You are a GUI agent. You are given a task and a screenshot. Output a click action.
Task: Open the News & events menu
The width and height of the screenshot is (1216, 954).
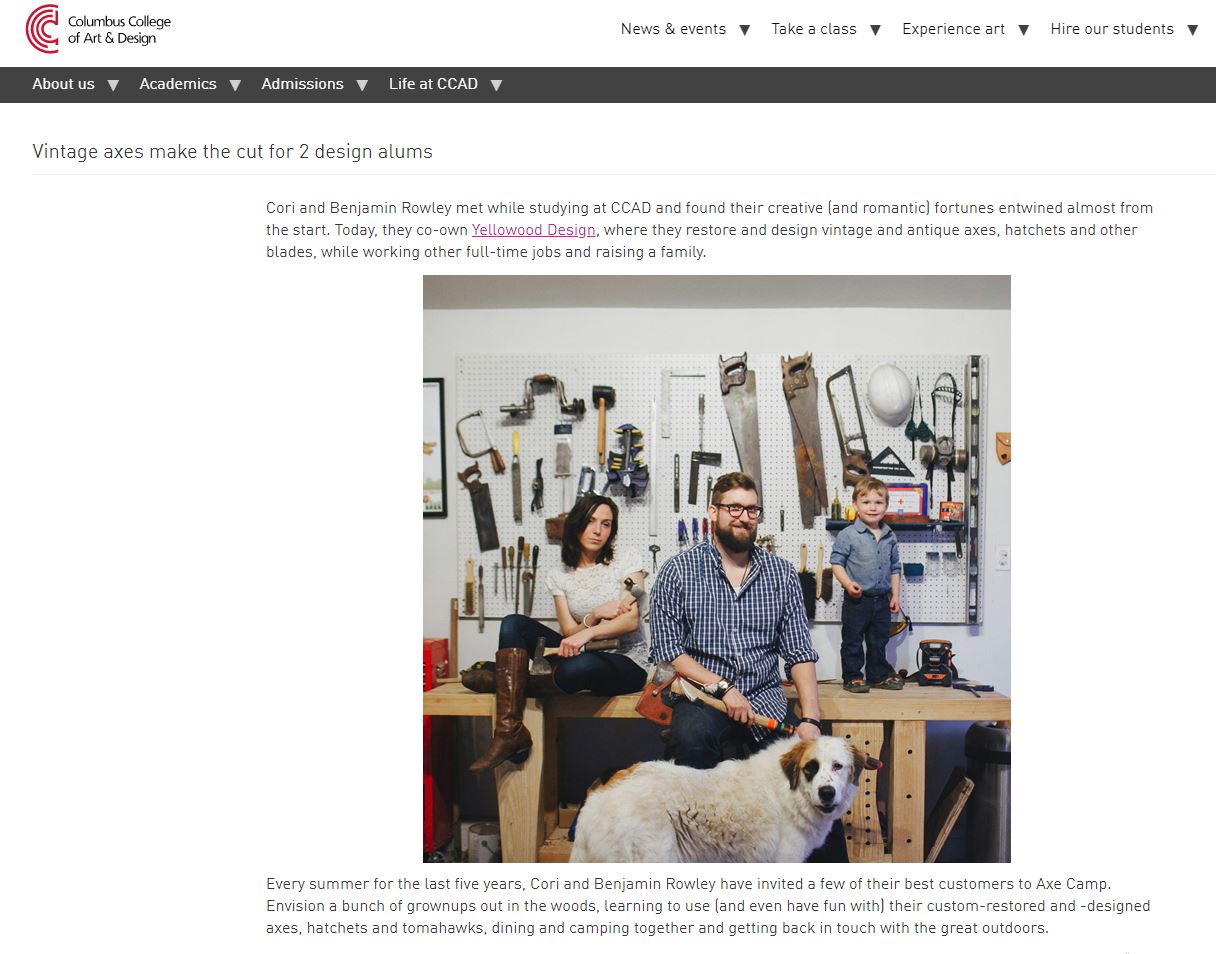point(673,29)
